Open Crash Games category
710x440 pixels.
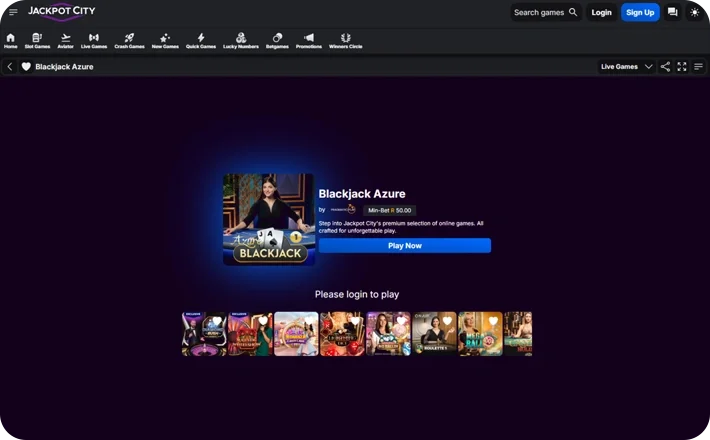[x=129, y=41]
